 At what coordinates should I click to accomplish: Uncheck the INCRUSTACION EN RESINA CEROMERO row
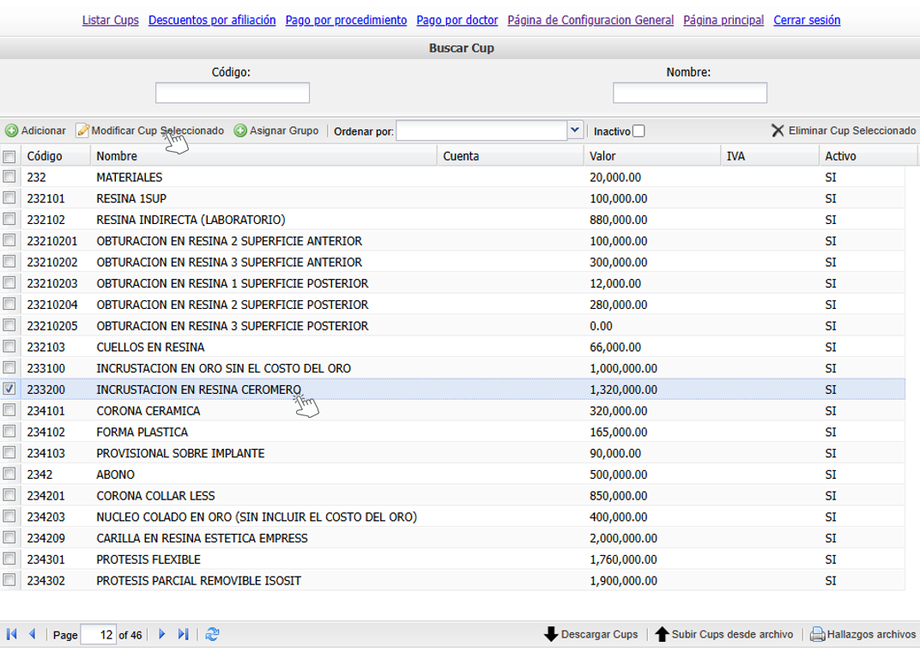[x=9, y=389]
